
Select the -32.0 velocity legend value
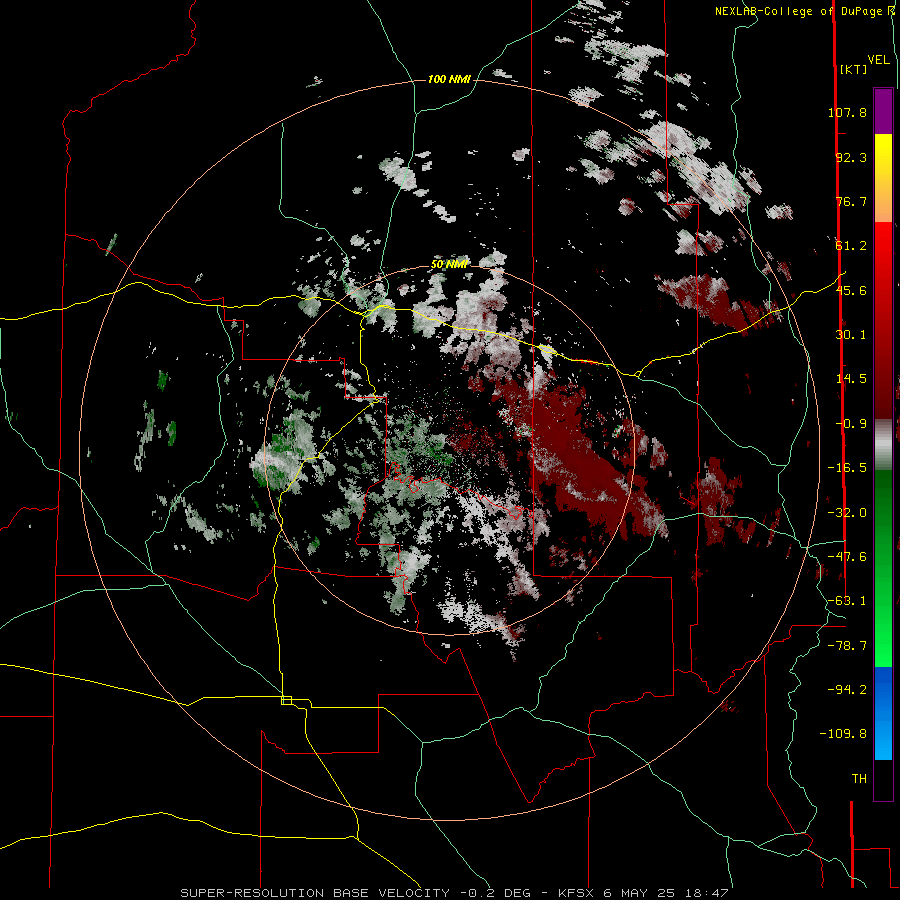click(x=847, y=513)
